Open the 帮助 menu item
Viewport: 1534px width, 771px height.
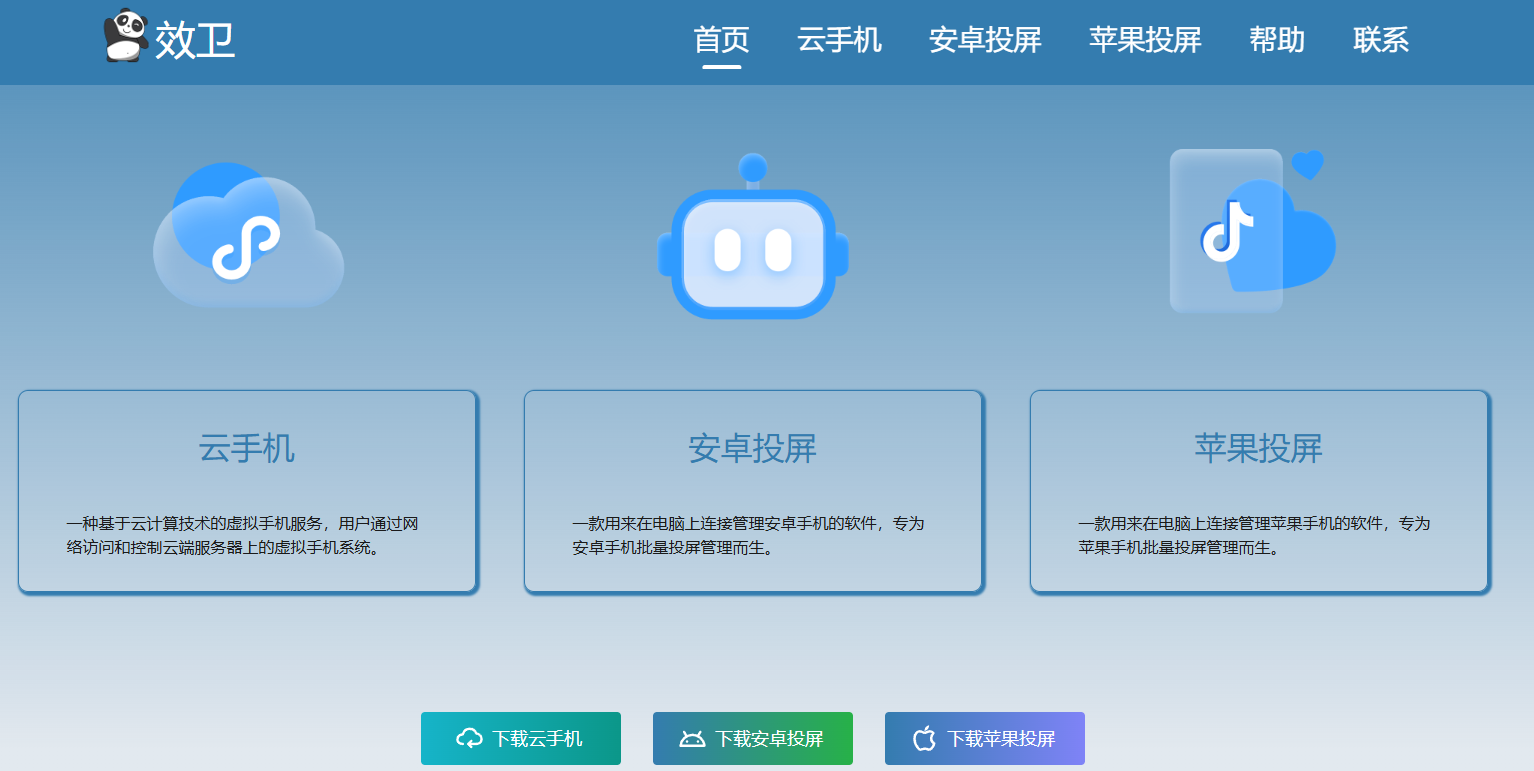[1277, 40]
